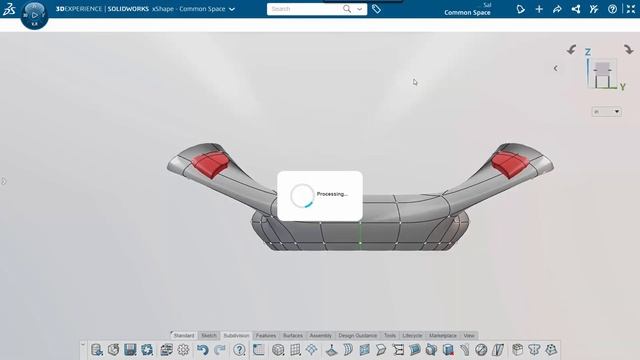Open the header help question mark
This screenshot has height=360, width=640.
[x=612, y=9]
